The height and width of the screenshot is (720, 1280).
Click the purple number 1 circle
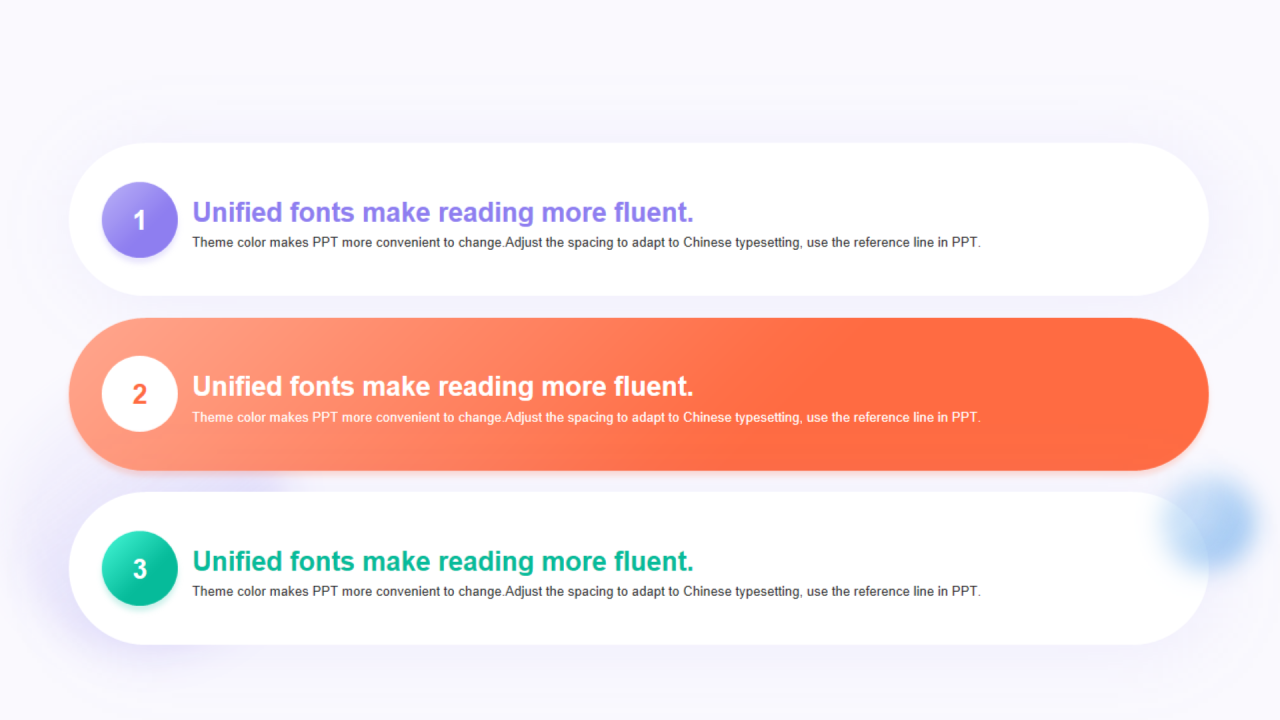click(140, 220)
